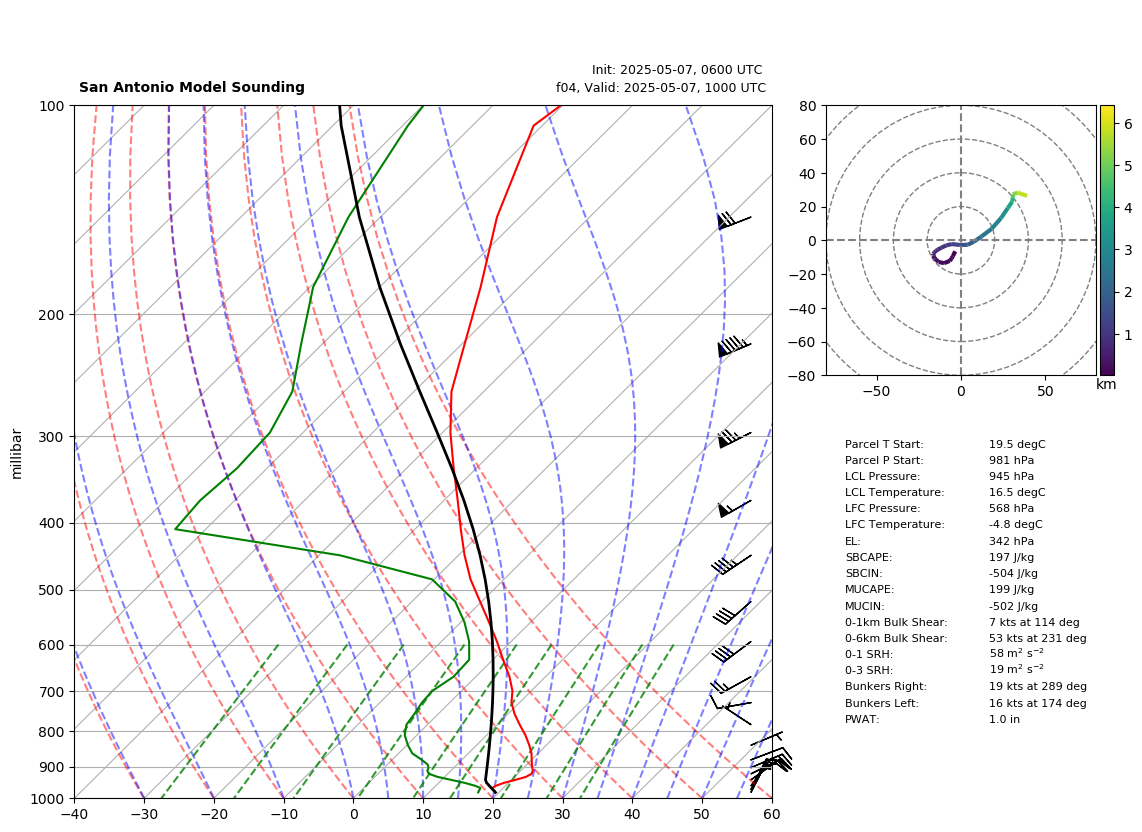Click the 16 kts at 174 deg value
The height and width of the screenshot is (832, 1142).
(x=1038, y=703)
